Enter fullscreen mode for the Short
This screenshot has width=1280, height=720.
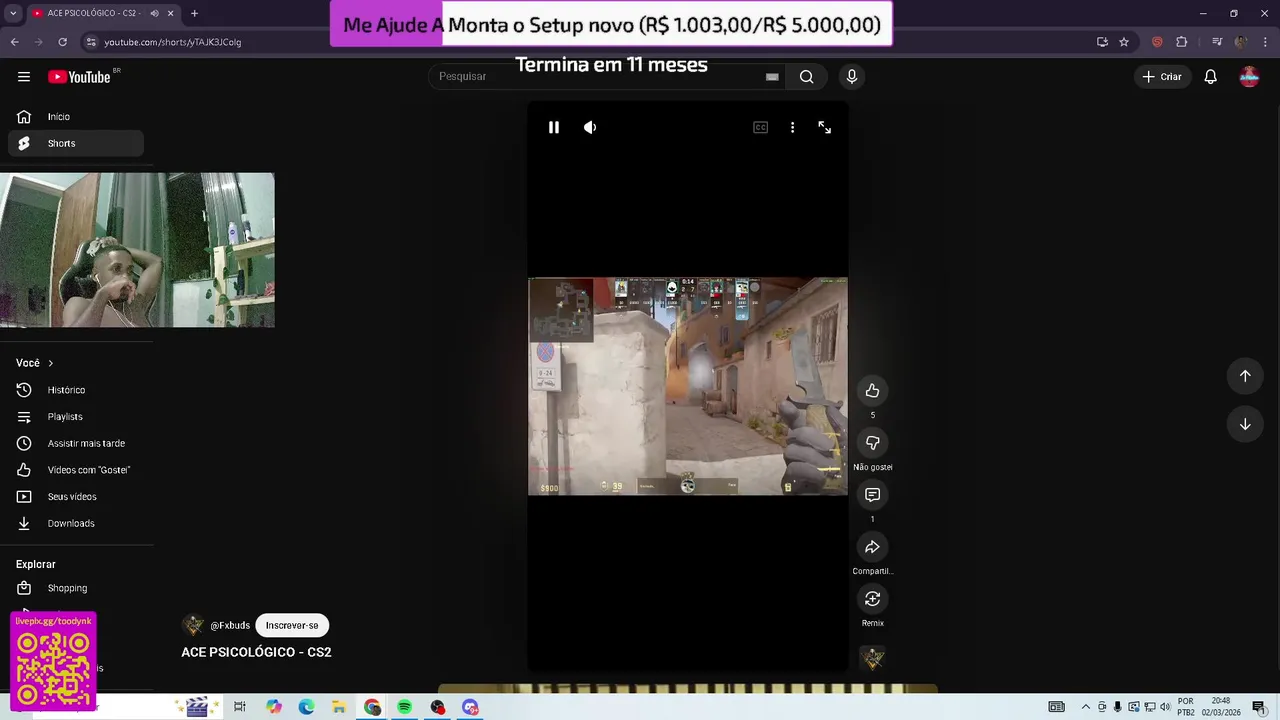coord(824,127)
